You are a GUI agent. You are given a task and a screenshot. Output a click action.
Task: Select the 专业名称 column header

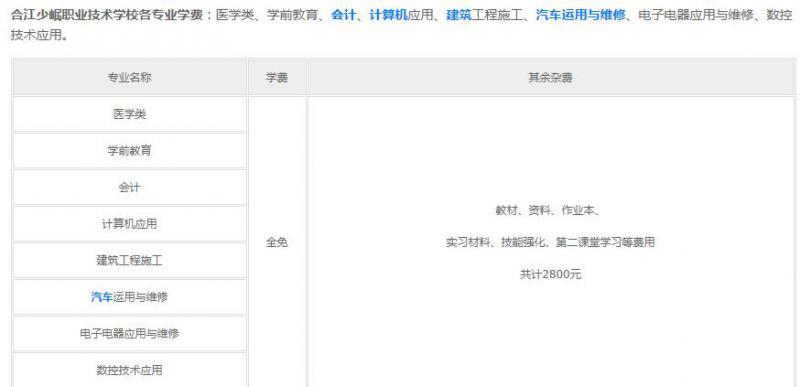coord(130,78)
